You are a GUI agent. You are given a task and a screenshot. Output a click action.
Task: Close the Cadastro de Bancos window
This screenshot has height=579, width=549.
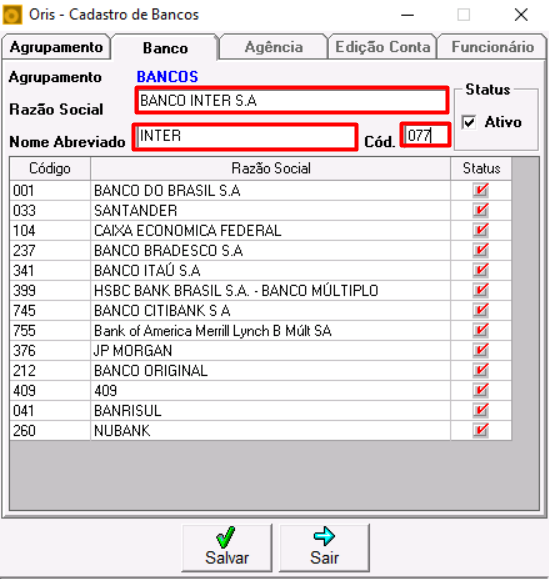521,15
